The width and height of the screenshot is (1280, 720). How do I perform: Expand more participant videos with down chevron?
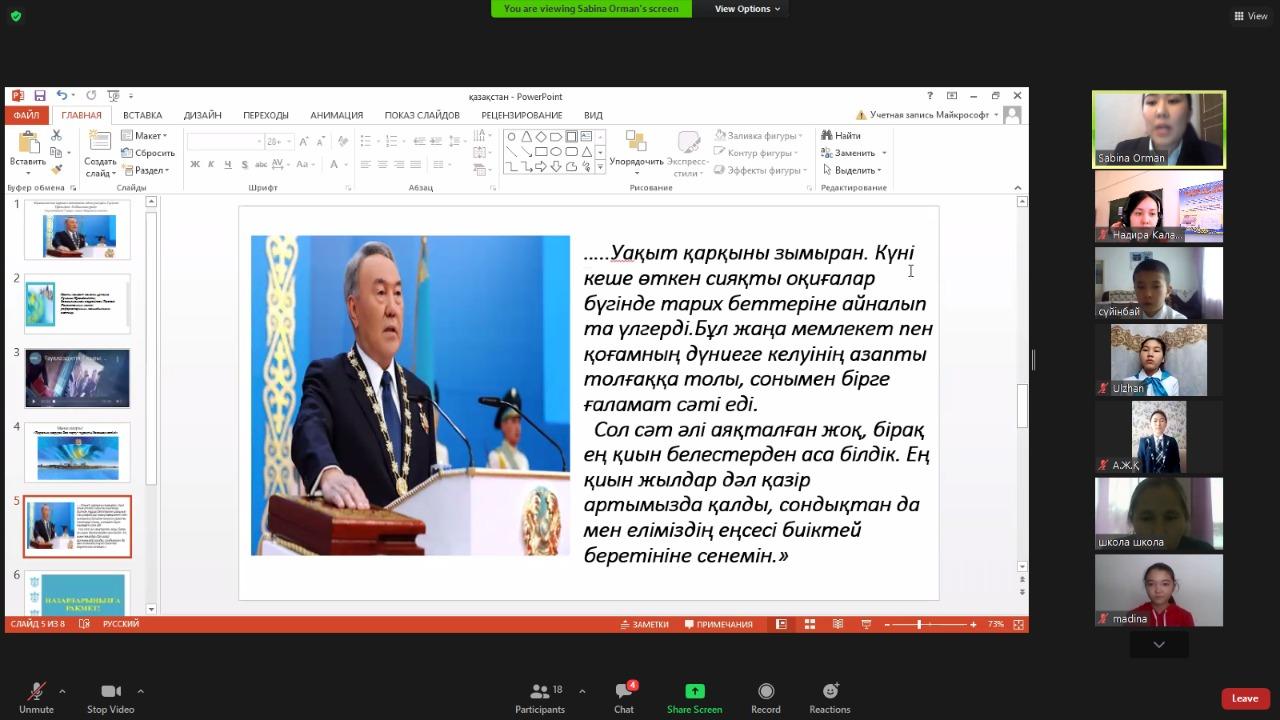(1159, 645)
